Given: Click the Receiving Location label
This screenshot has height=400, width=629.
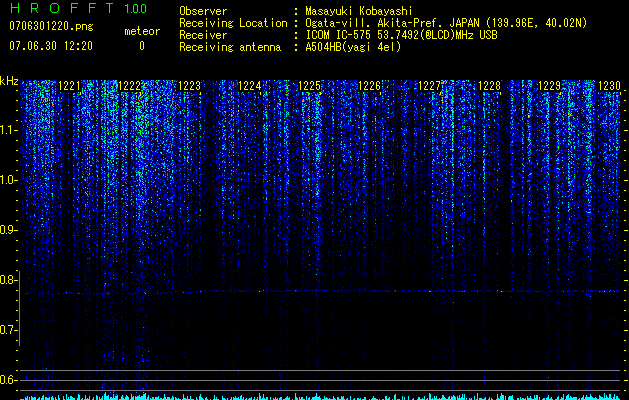Looking at the screenshot, I should 233,23.
